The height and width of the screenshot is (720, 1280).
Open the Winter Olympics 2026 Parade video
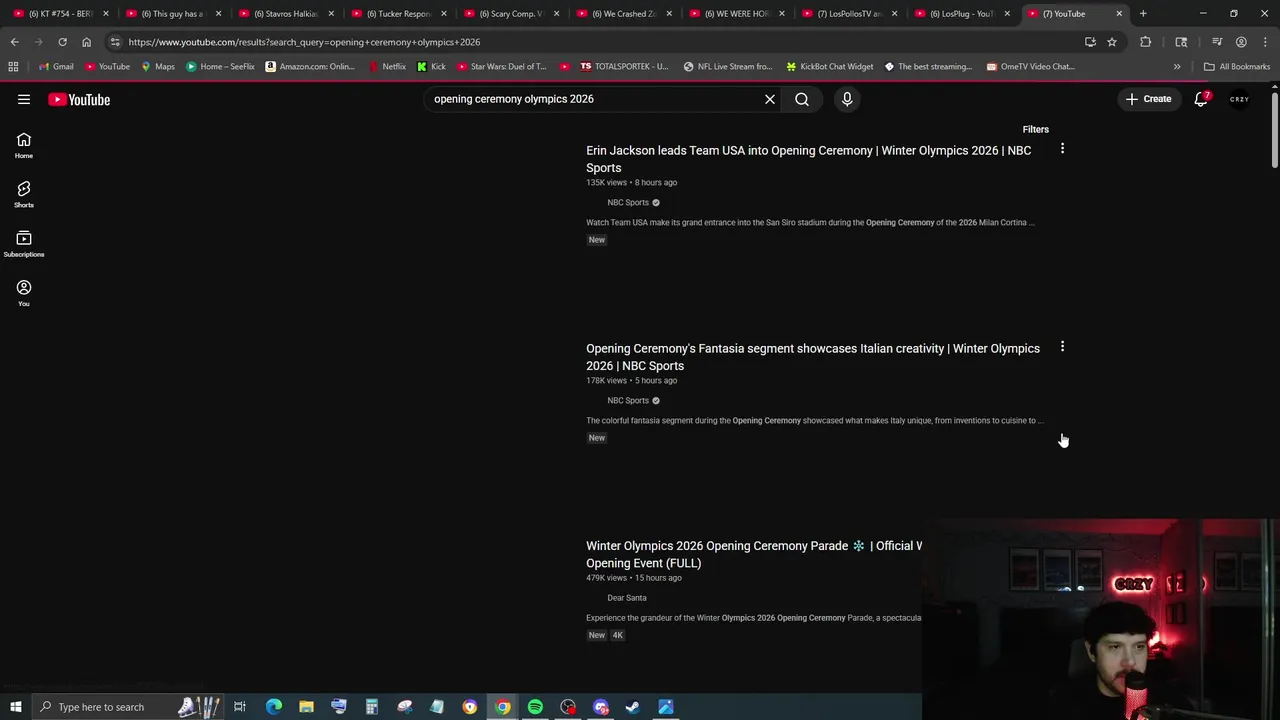click(754, 554)
